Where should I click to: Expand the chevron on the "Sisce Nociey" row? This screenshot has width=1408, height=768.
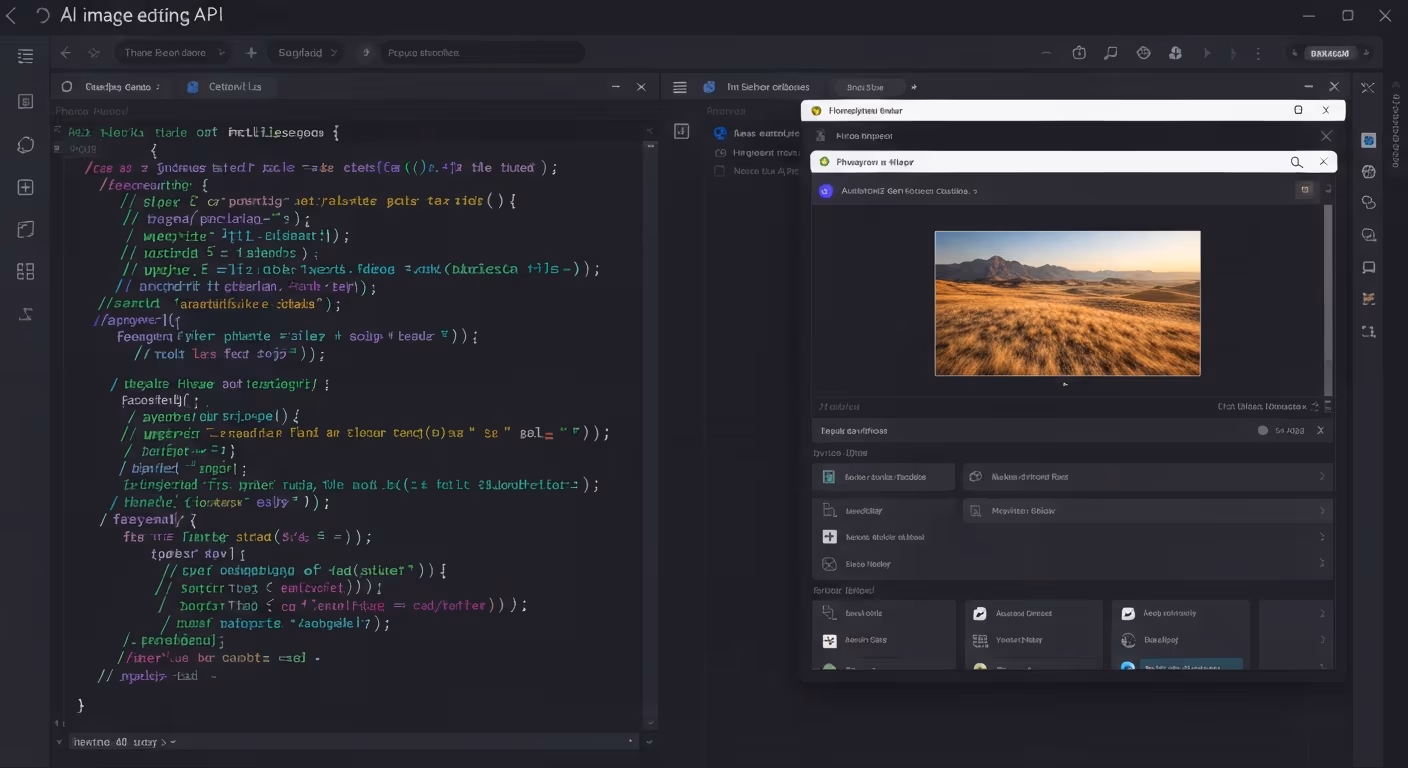1322,564
